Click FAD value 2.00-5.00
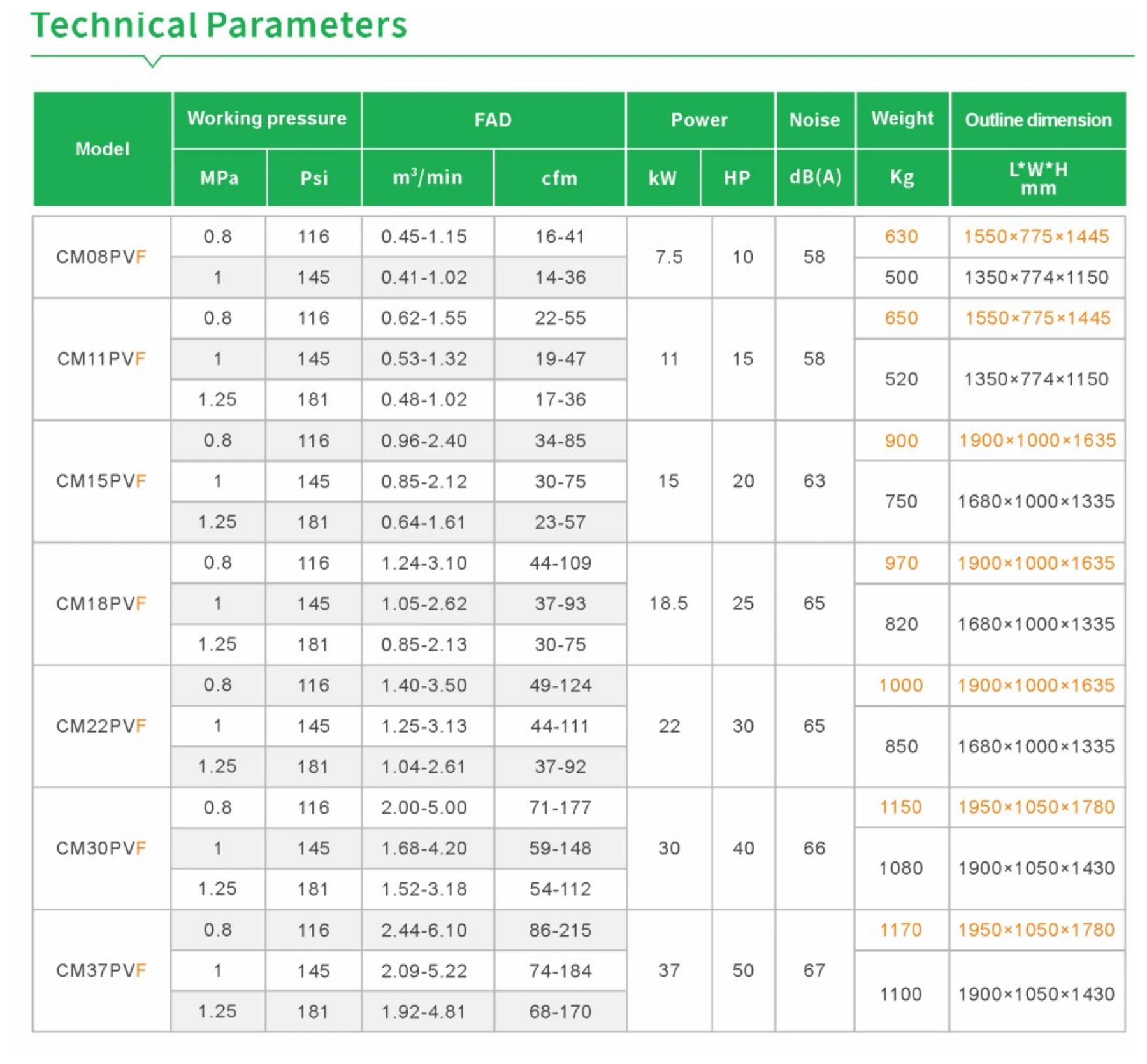The height and width of the screenshot is (1064, 1147). click(x=424, y=808)
